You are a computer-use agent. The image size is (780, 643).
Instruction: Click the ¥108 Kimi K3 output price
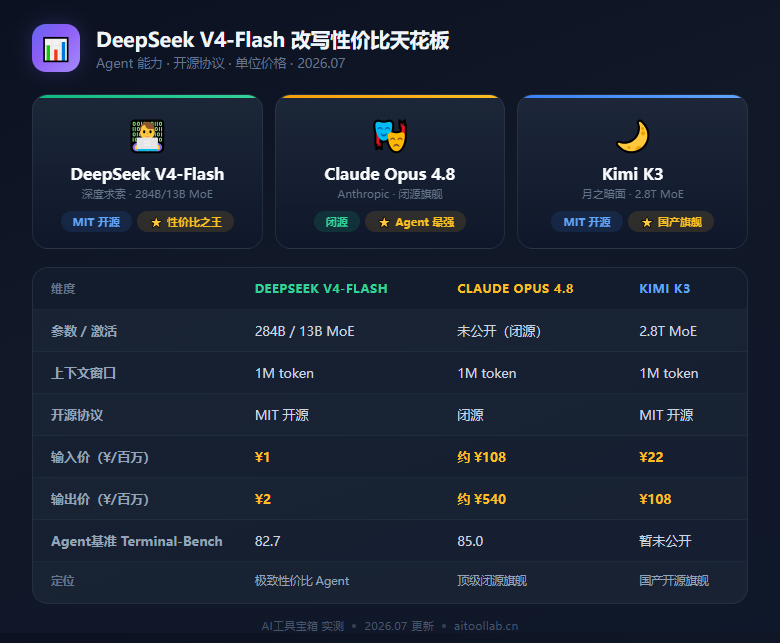[655, 499]
